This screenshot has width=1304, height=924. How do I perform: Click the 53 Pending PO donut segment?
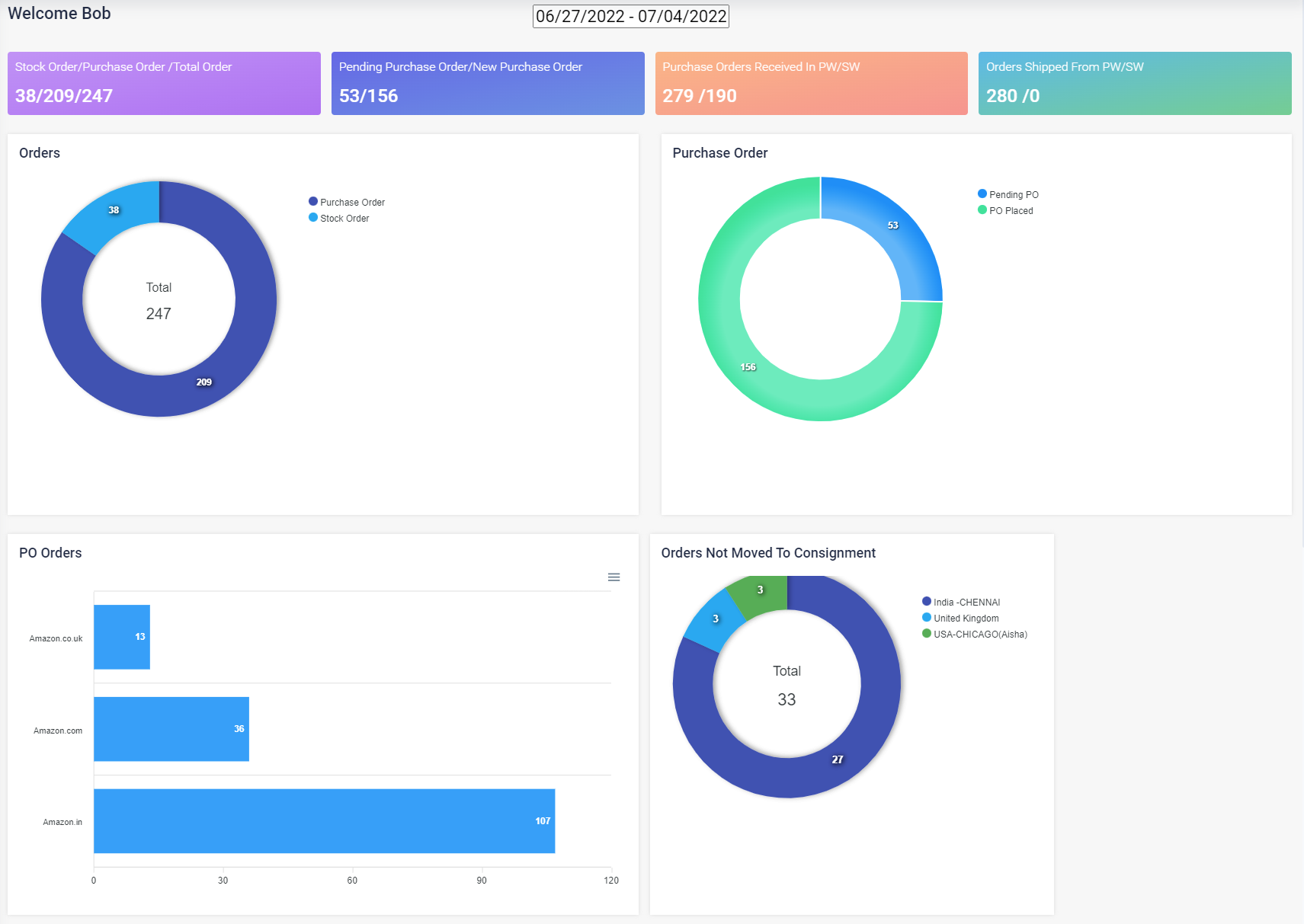coord(893,225)
